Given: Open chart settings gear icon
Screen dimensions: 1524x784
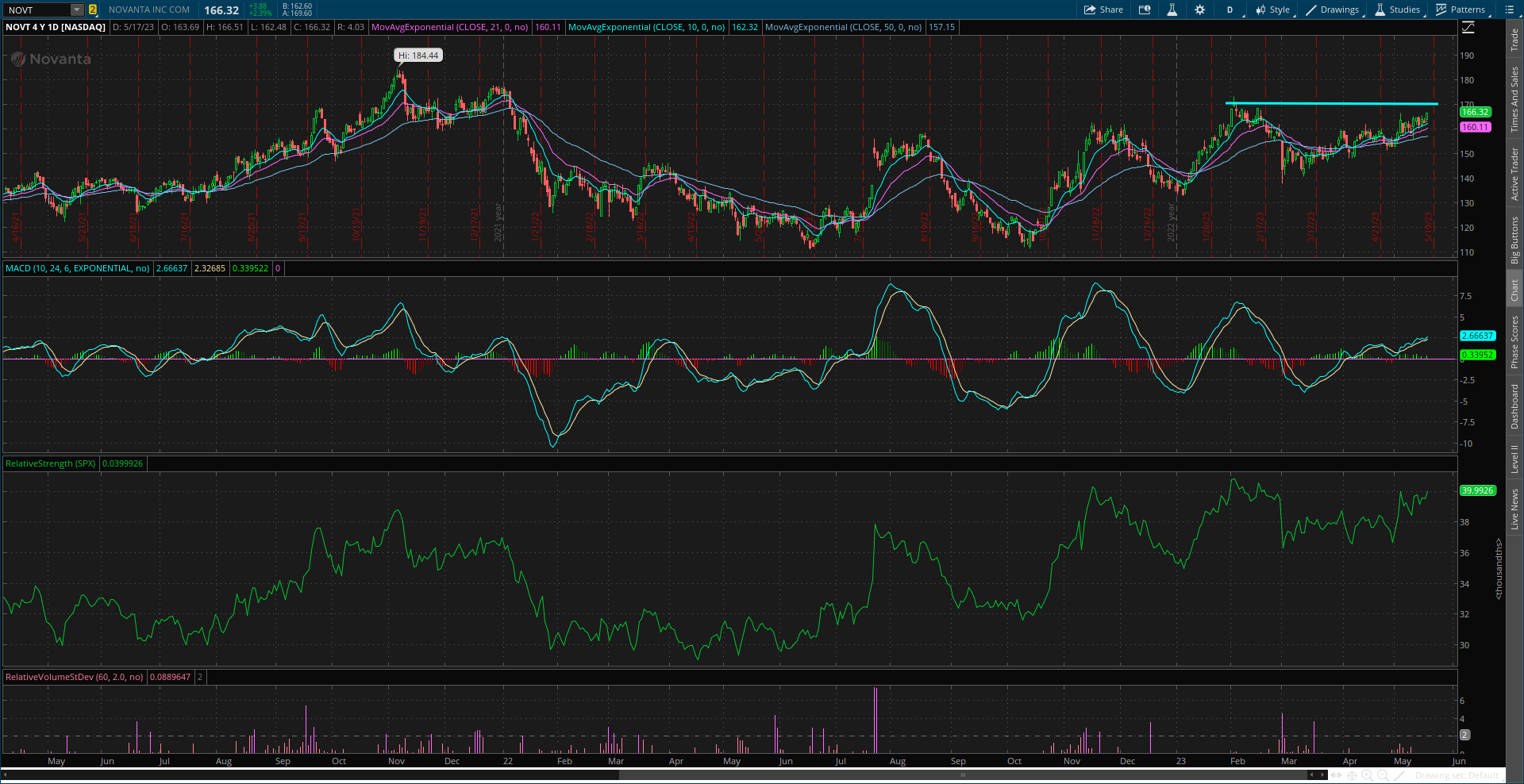Looking at the screenshot, I should click(x=1199, y=10).
